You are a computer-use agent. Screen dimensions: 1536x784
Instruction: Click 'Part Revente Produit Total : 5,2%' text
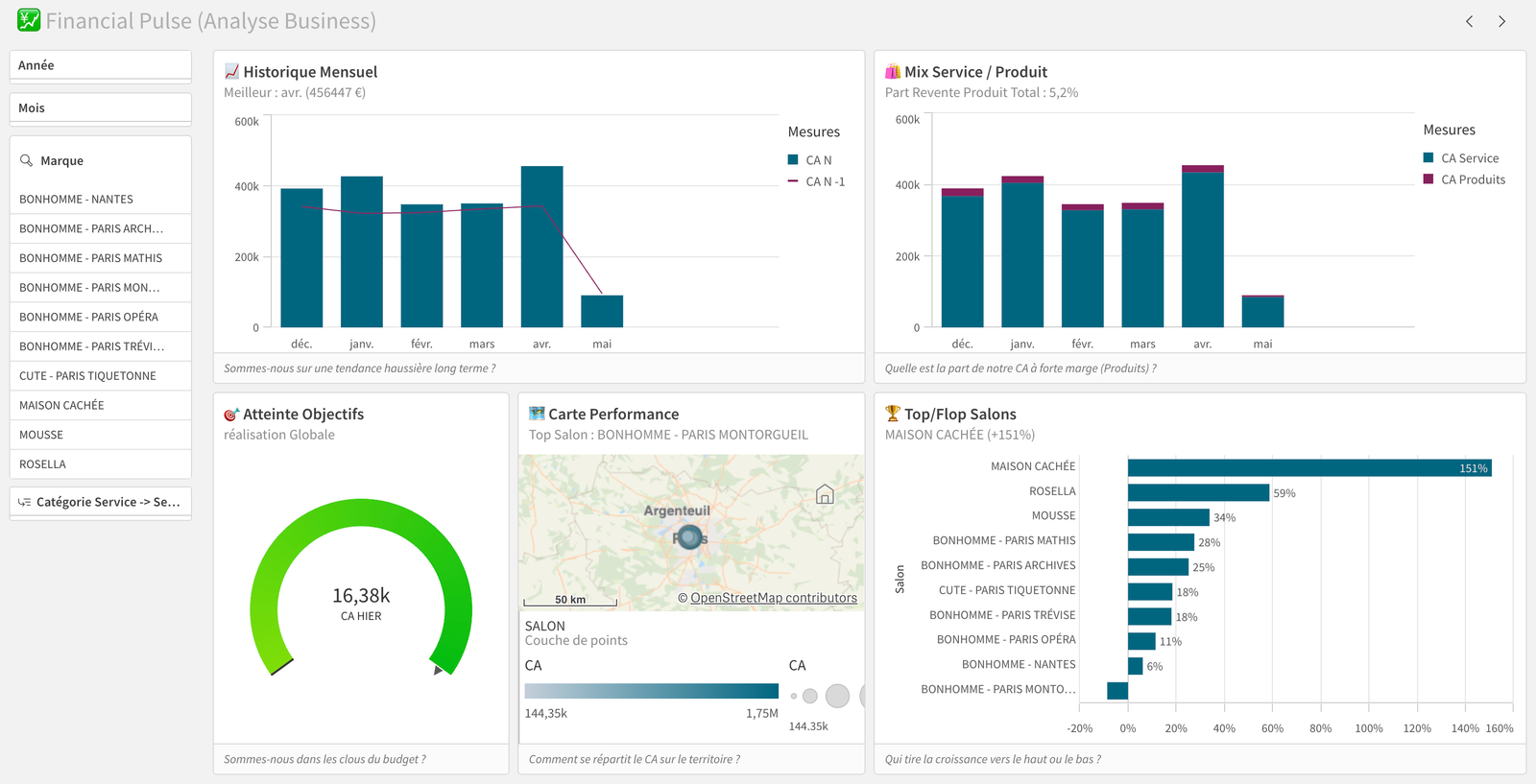coord(981,93)
